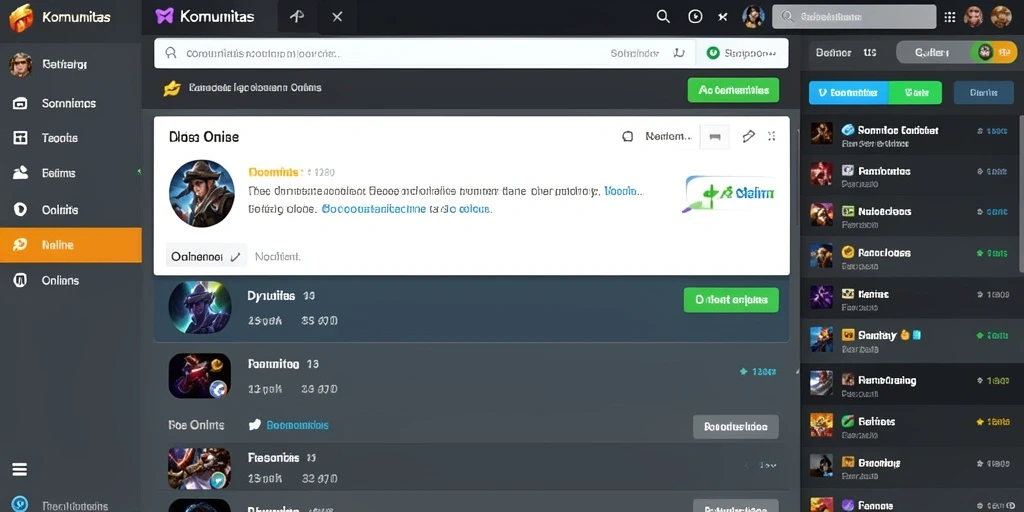
Task: Focus the gray search box in the top bar
Action: pyautogui.click(x=854, y=17)
